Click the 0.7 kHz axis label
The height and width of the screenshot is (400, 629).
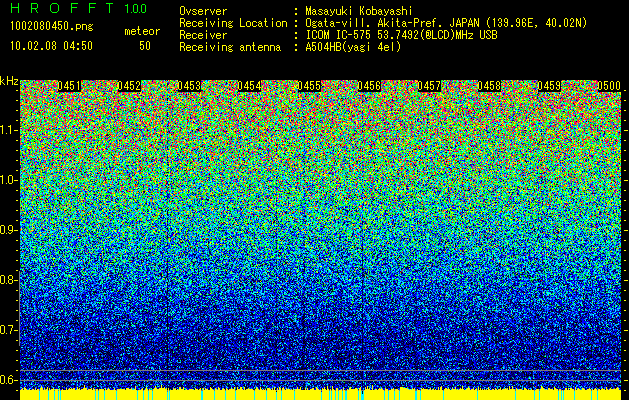click(8, 330)
